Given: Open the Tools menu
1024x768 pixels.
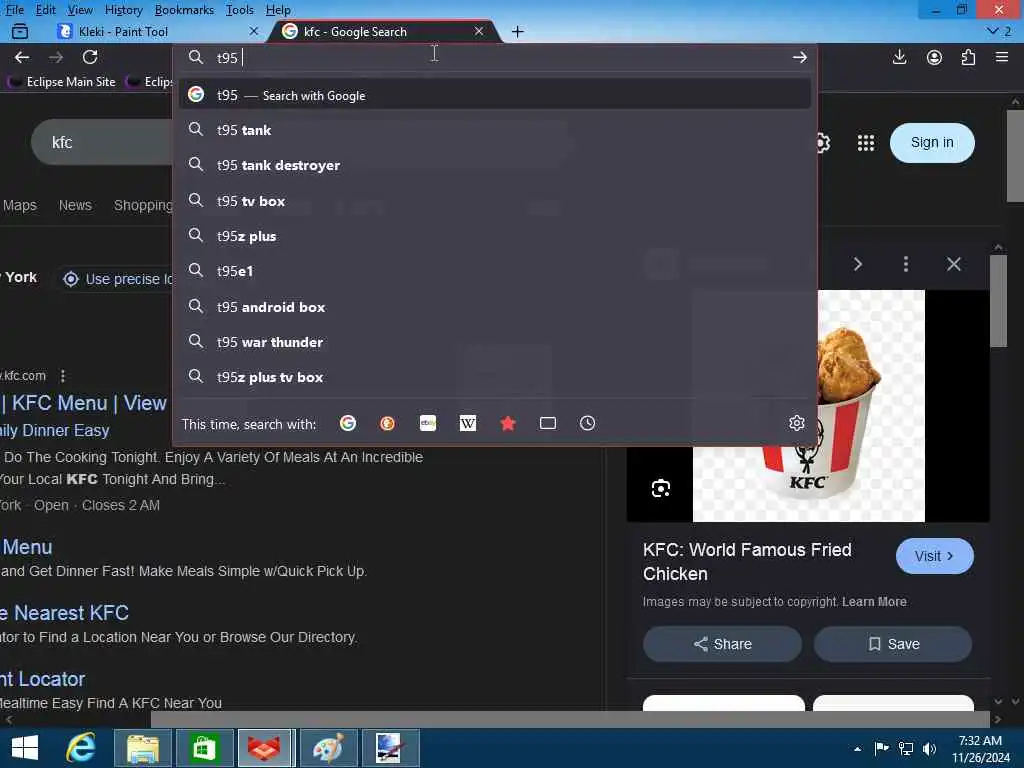Looking at the screenshot, I should click(240, 10).
